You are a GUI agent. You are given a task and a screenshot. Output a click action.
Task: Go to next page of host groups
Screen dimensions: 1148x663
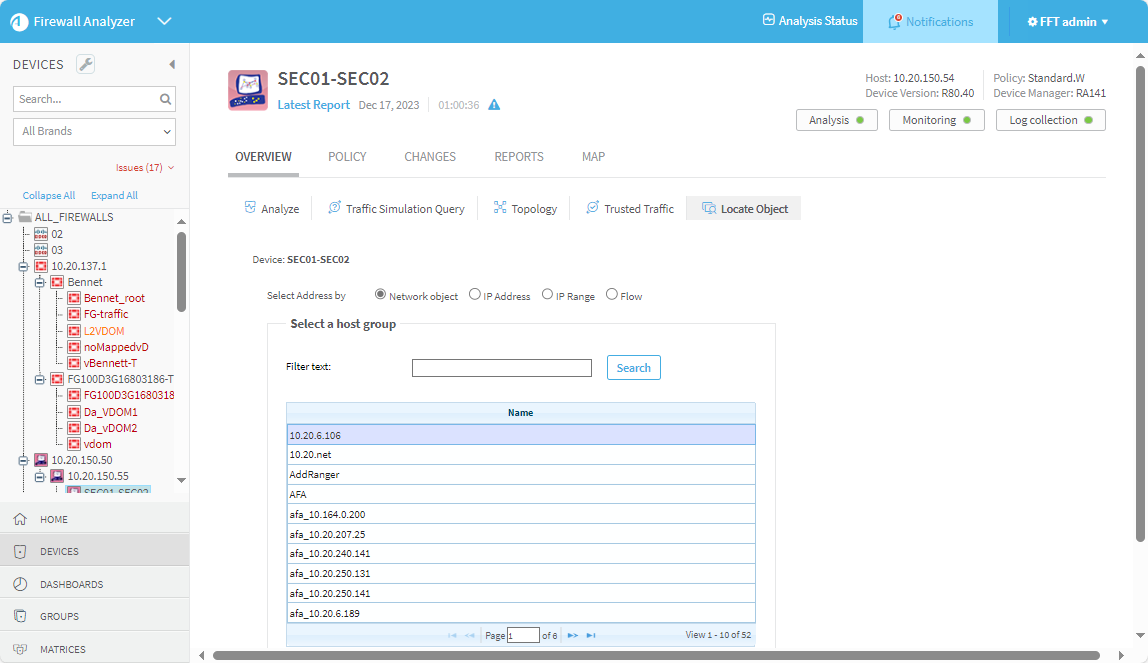pos(573,635)
